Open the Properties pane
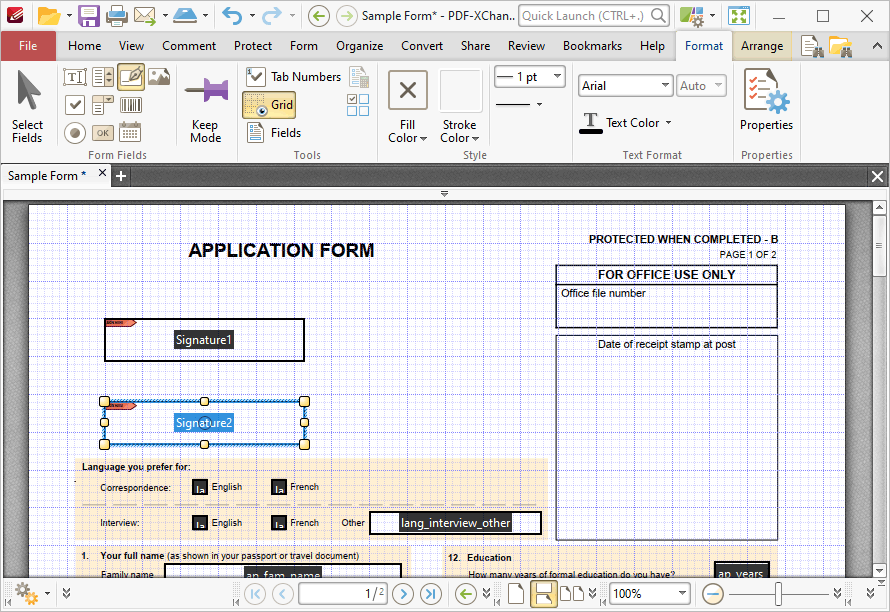This screenshot has width=890, height=612. click(766, 100)
